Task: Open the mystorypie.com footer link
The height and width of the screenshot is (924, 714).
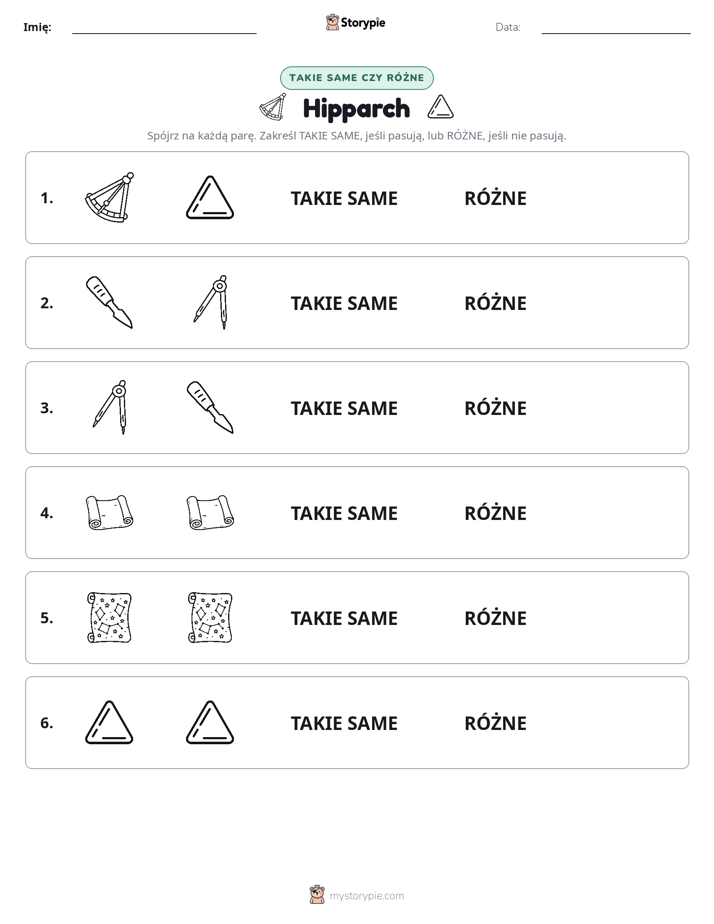Action: [x=356, y=895]
